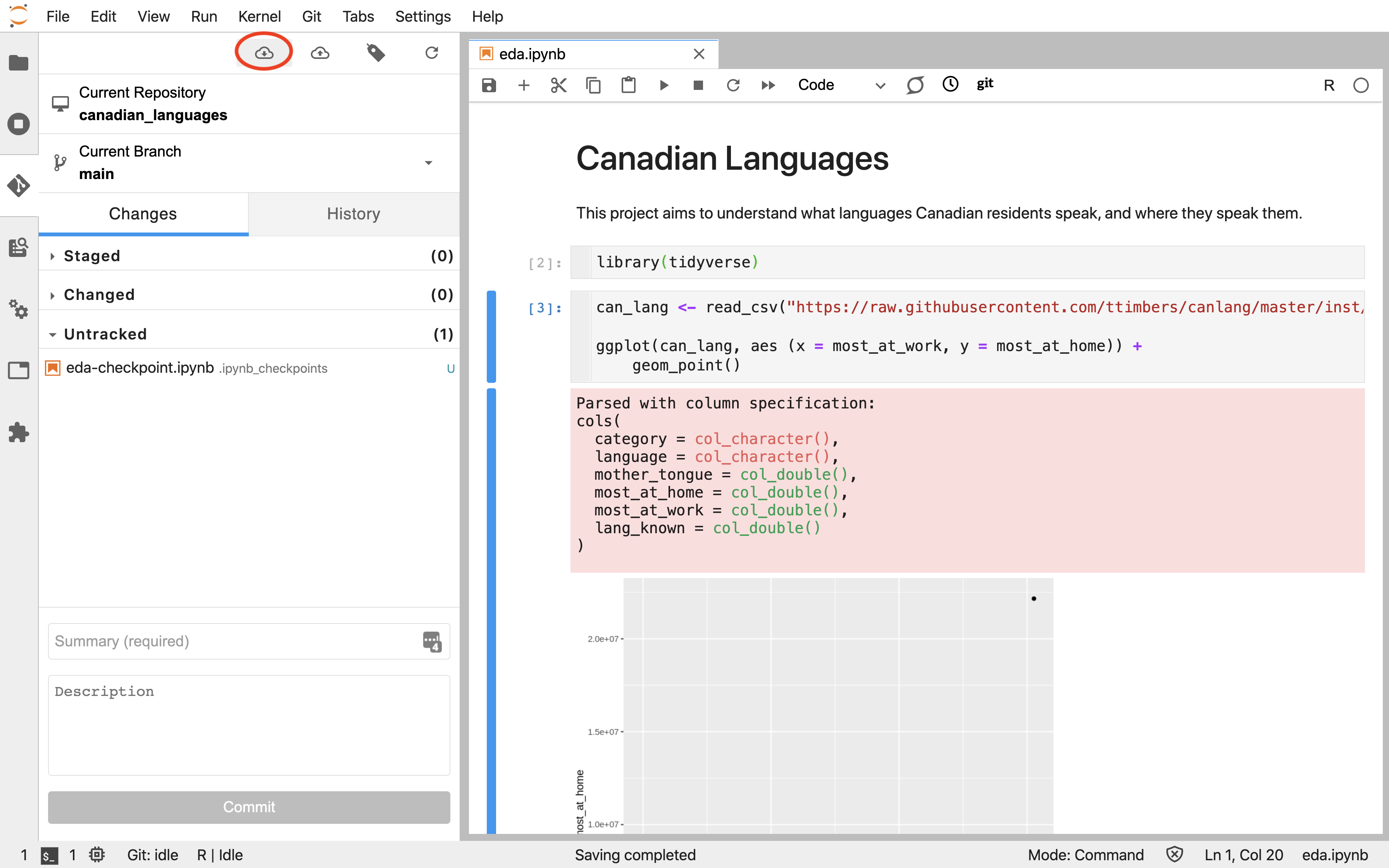Open the Open Tabs sidebar icon
This screenshot has width=1389, height=868.
(x=19, y=370)
